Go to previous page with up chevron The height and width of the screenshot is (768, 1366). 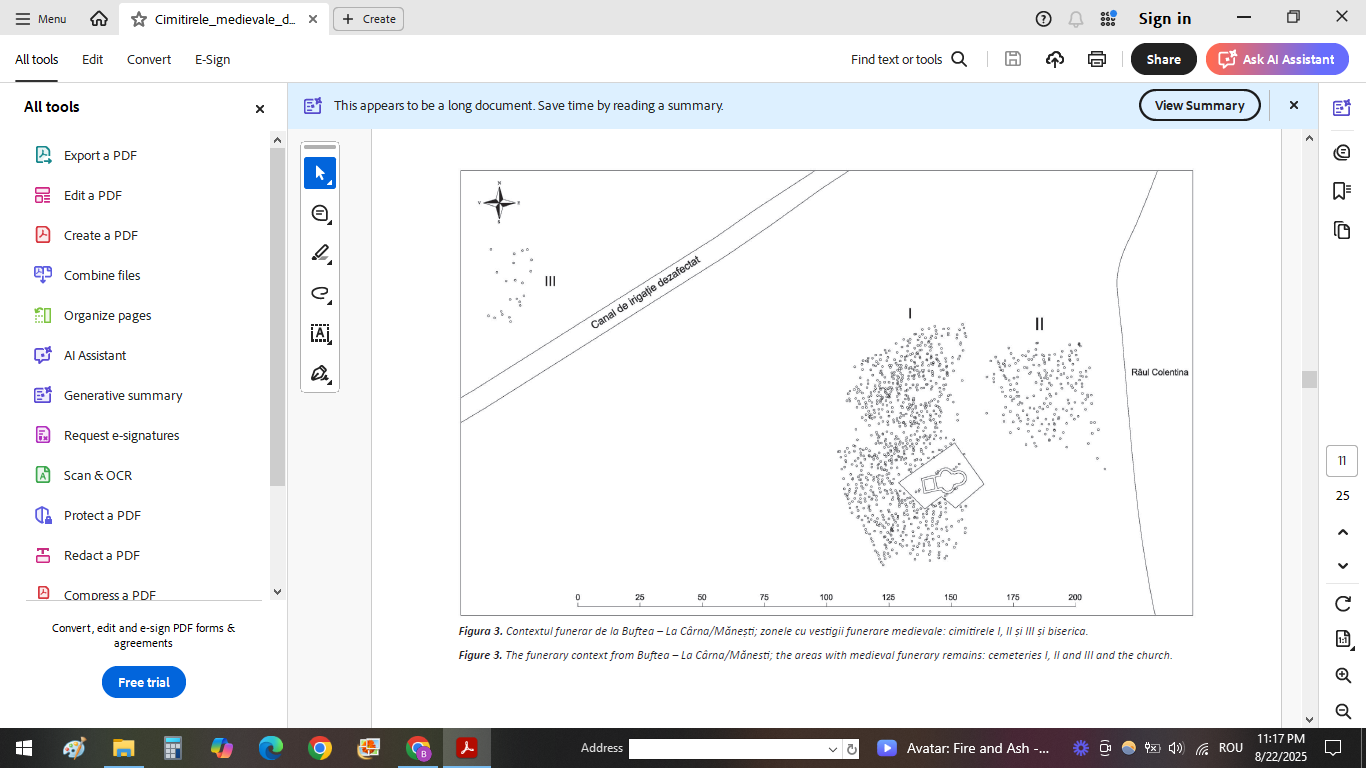[x=1343, y=532]
